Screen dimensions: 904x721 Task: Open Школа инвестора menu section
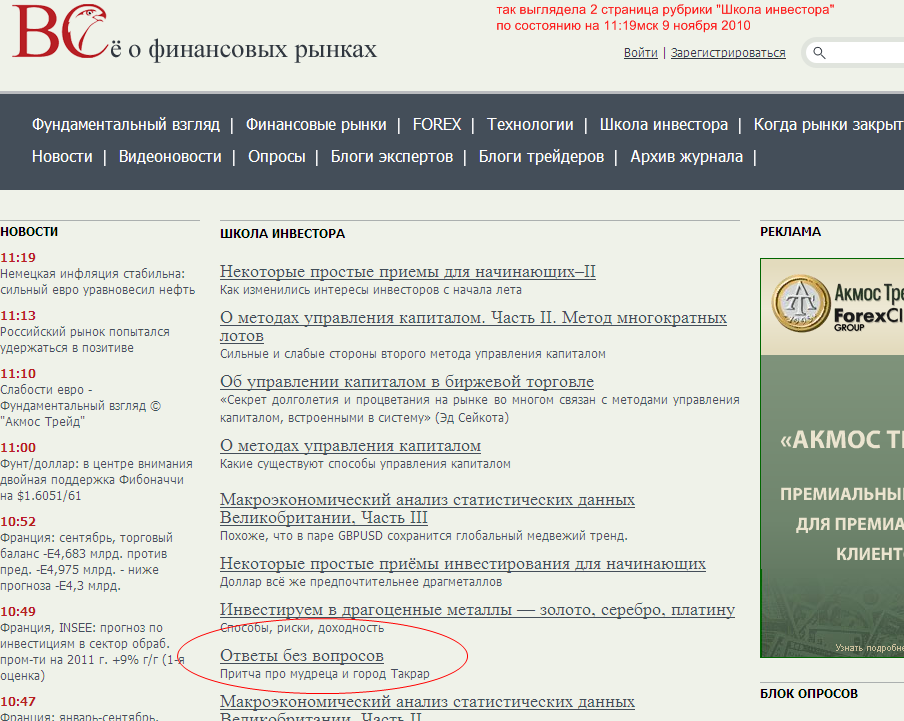pyautogui.click(x=664, y=124)
